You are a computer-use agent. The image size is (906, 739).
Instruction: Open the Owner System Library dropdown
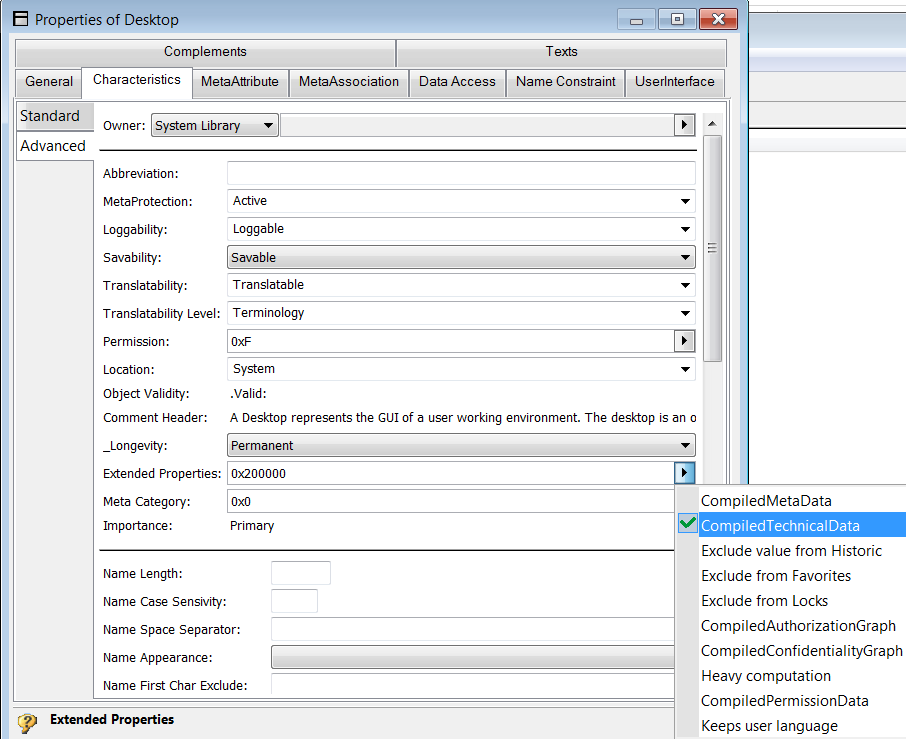click(x=214, y=126)
